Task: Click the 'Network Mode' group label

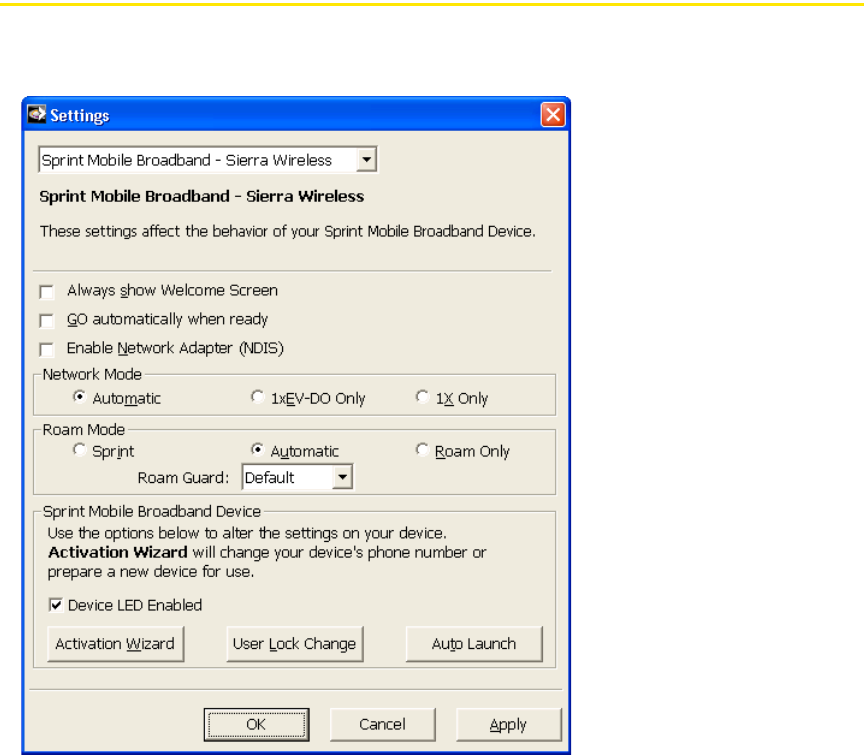Action: tap(92, 375)
